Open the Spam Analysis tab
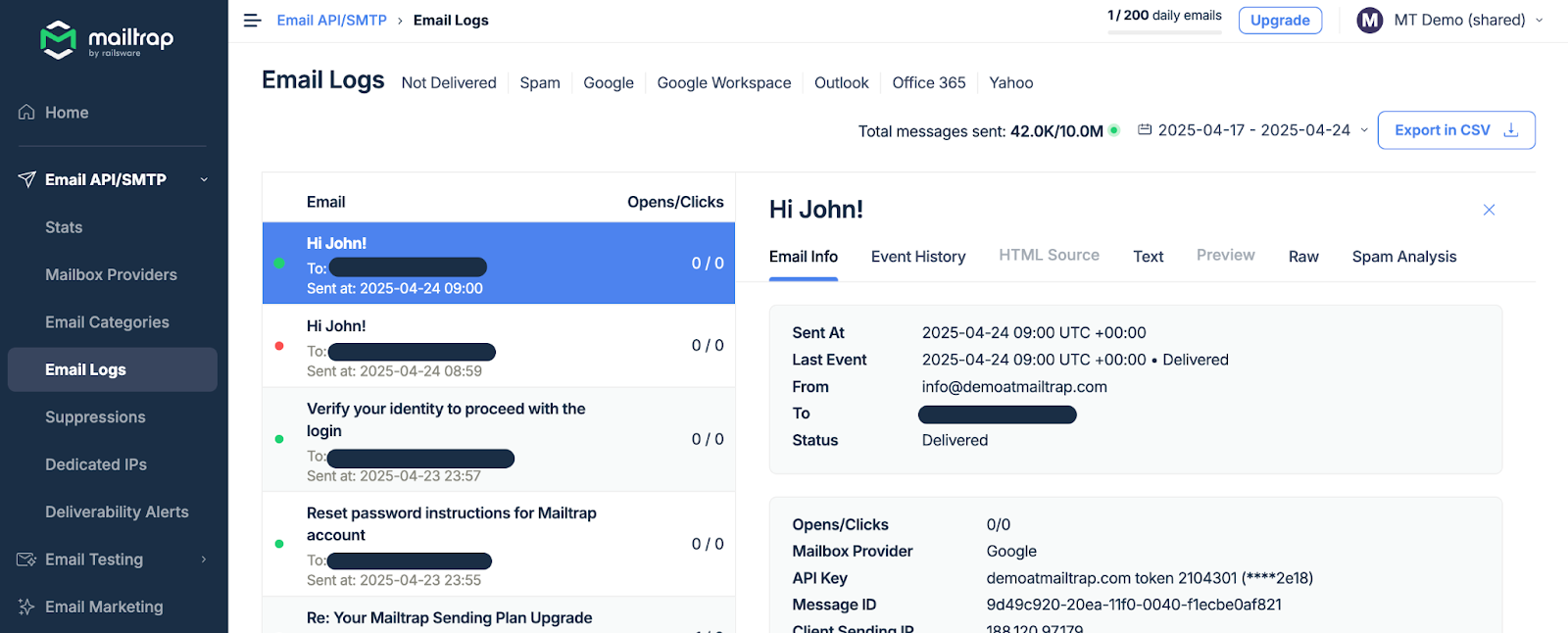Image resolution: width=1568 pixels, height=633 pixels. pos(1403,257)
